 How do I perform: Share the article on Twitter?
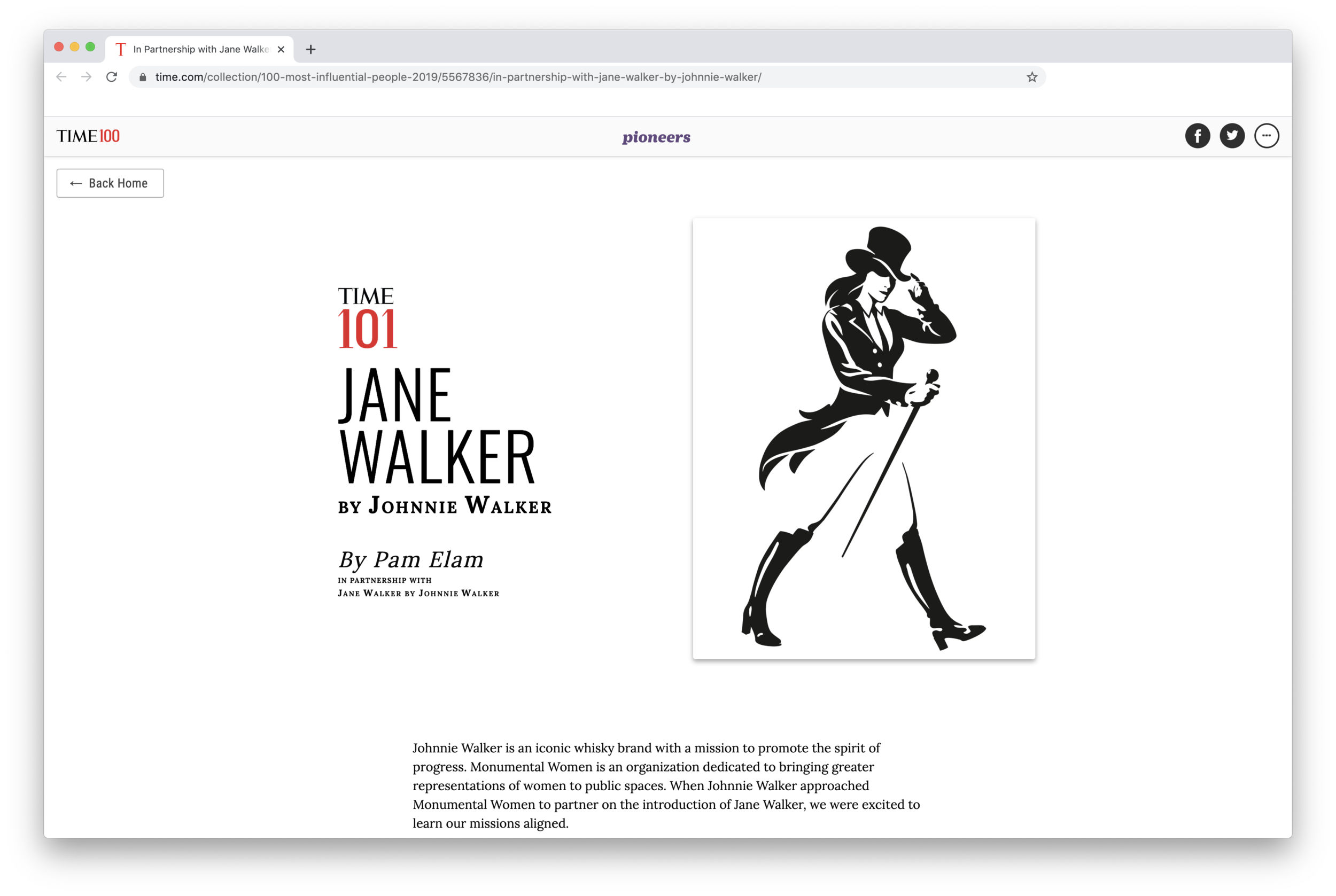point(1232,136)
